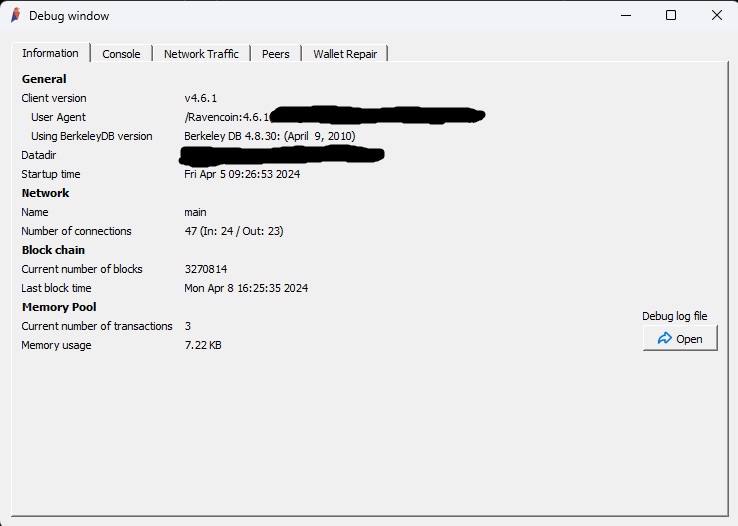Open the debug log file
The height and width of the screenshot is (526, 738).
tap(680, 338)
